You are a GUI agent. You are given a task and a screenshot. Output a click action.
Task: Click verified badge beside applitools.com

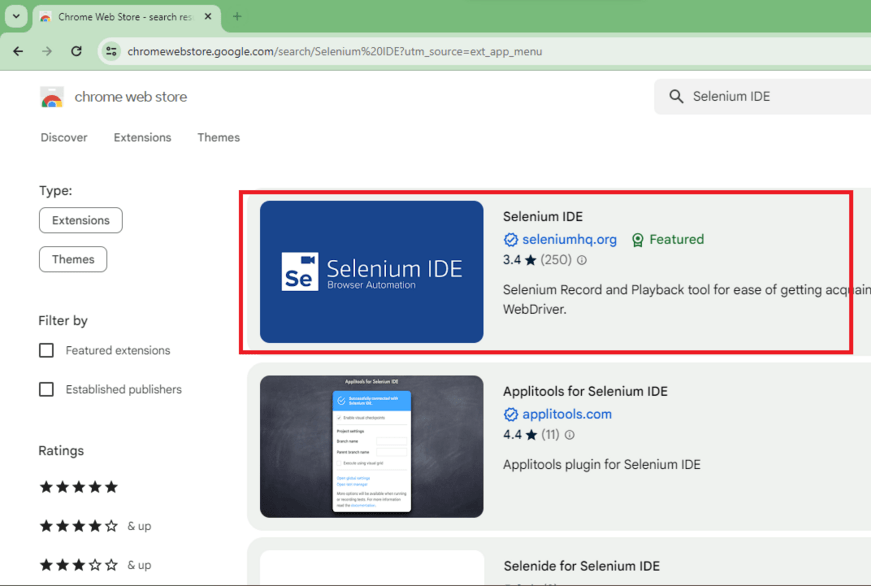[510, 414]
